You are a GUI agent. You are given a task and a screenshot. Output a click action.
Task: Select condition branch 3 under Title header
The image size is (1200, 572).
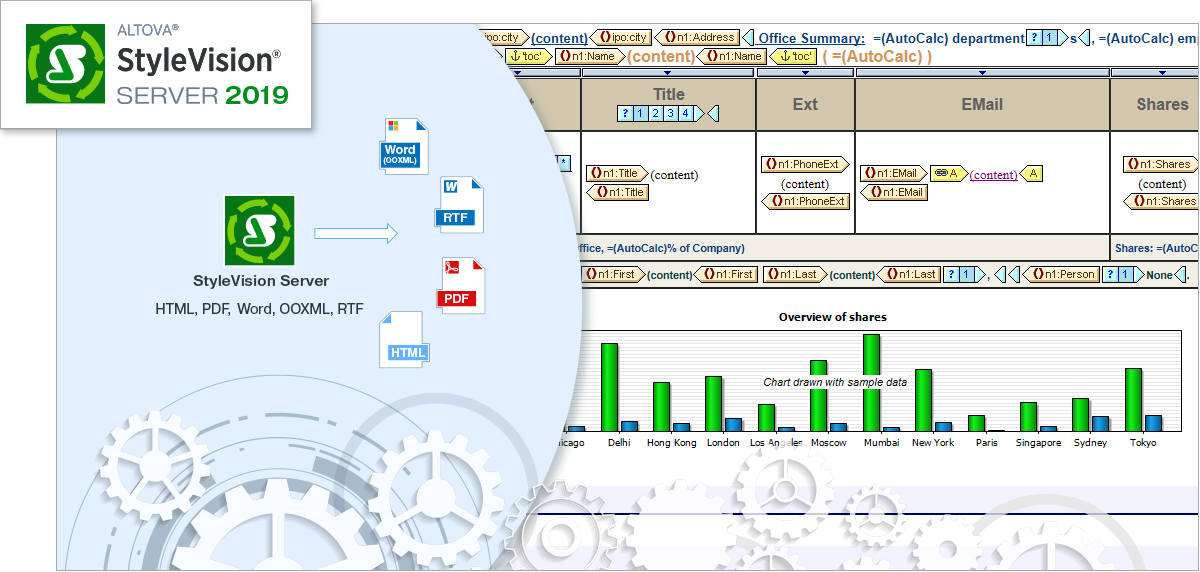click(x=669, y=114)
